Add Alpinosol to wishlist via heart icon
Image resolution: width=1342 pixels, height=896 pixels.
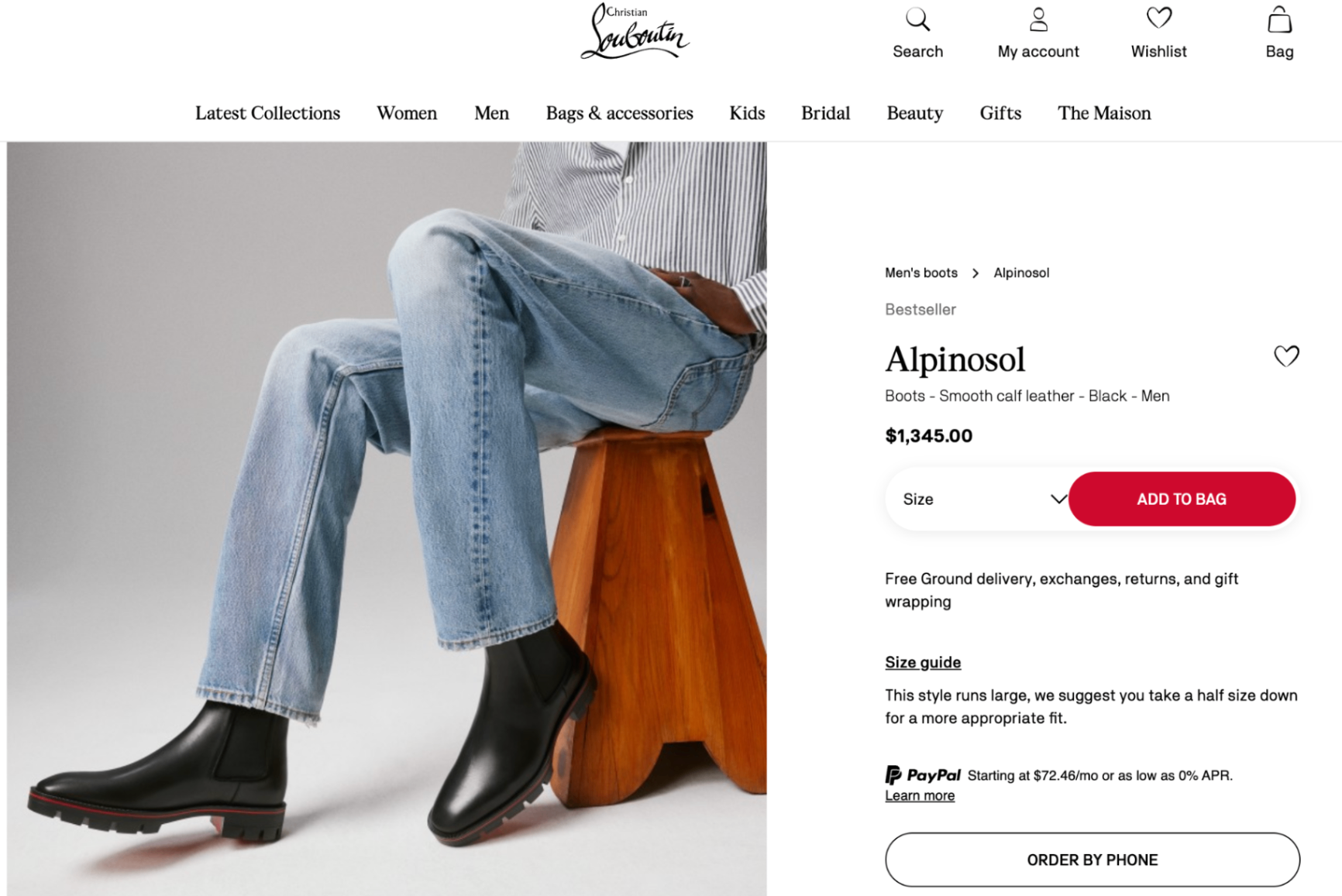pos(1286,356)
